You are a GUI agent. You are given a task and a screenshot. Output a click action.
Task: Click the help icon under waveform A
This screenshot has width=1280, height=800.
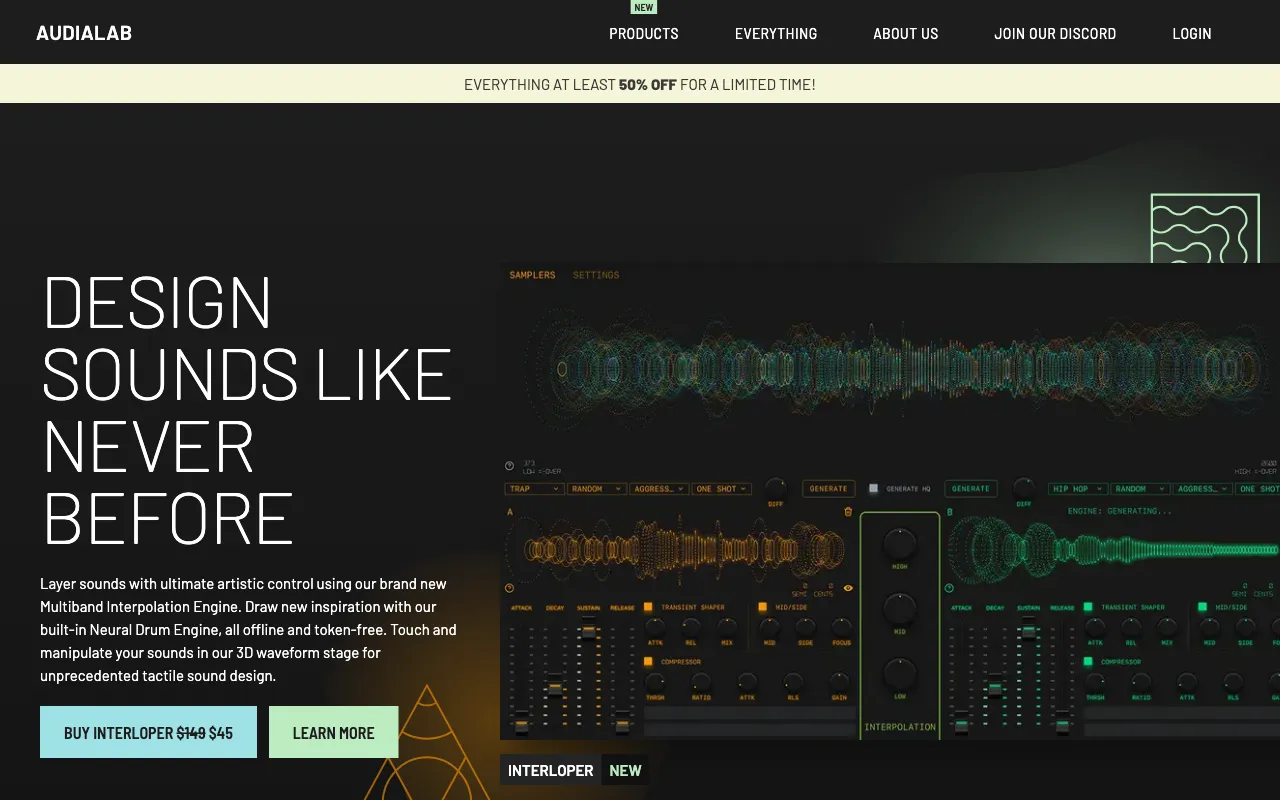coord(509,588)
